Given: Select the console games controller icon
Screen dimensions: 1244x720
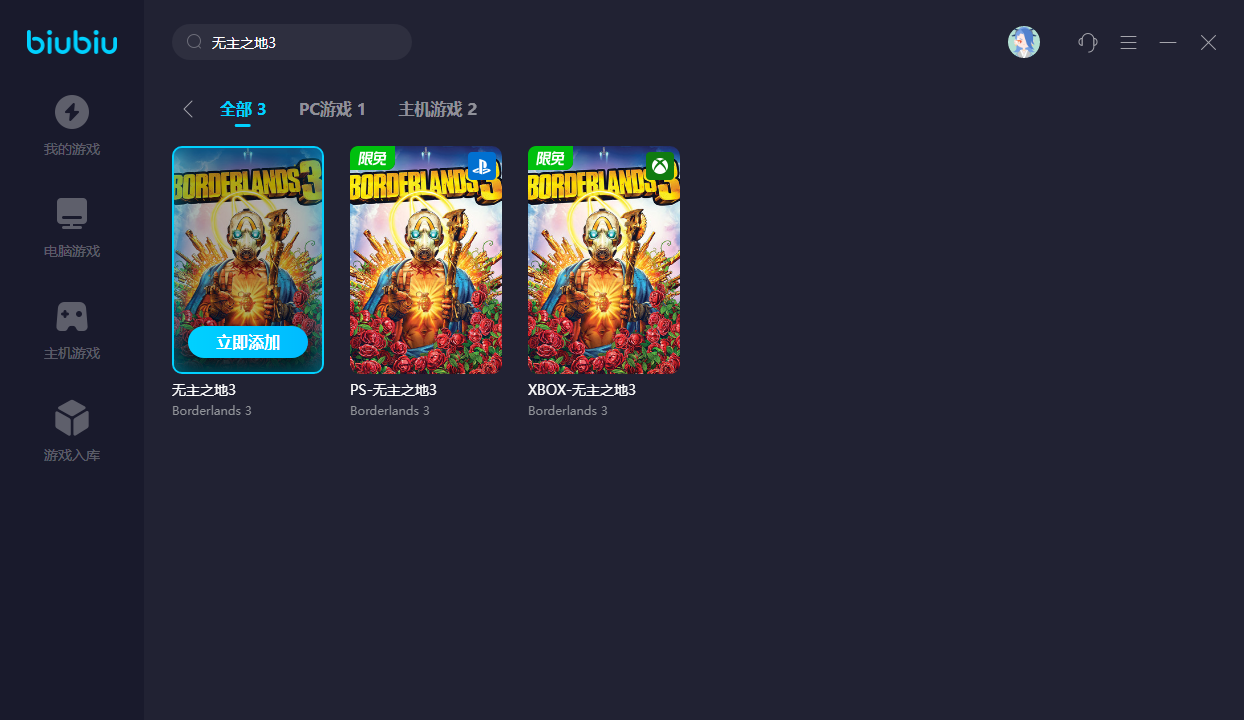Looking at the screenshot, I should point(72,316).
